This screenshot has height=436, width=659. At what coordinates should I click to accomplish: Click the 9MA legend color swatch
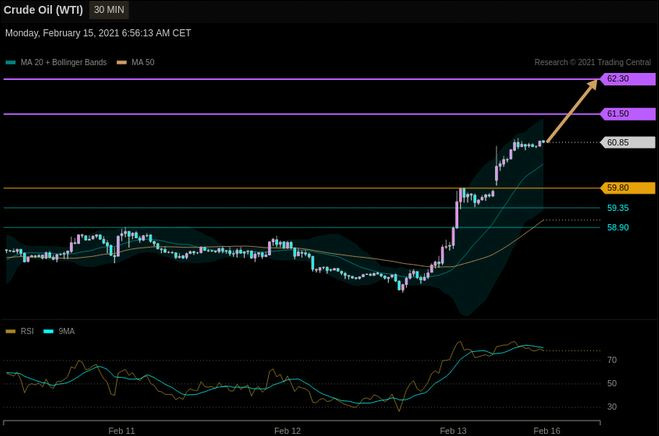click(x=49, y=331)
